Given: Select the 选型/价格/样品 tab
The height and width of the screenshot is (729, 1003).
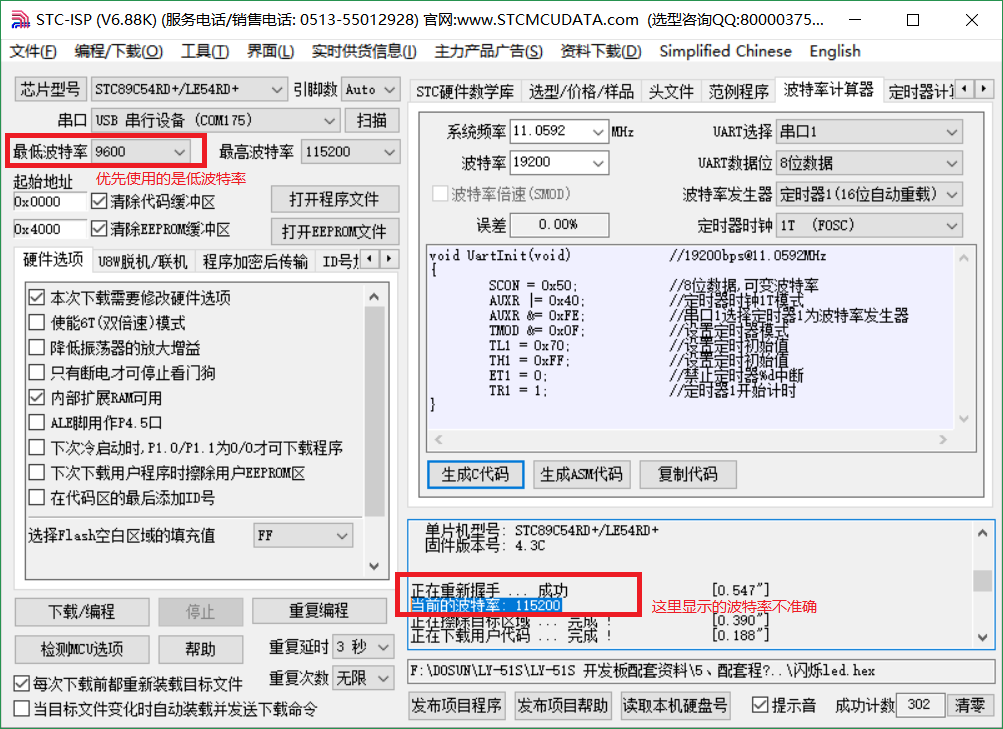Looking at the screenshot, I should coord(581,92).
